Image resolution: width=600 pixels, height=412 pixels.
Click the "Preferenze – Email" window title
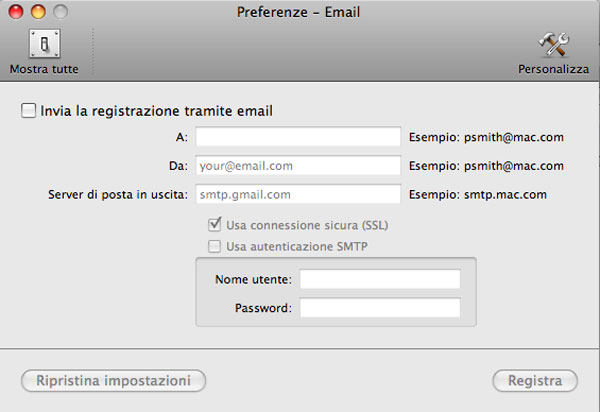299,12
